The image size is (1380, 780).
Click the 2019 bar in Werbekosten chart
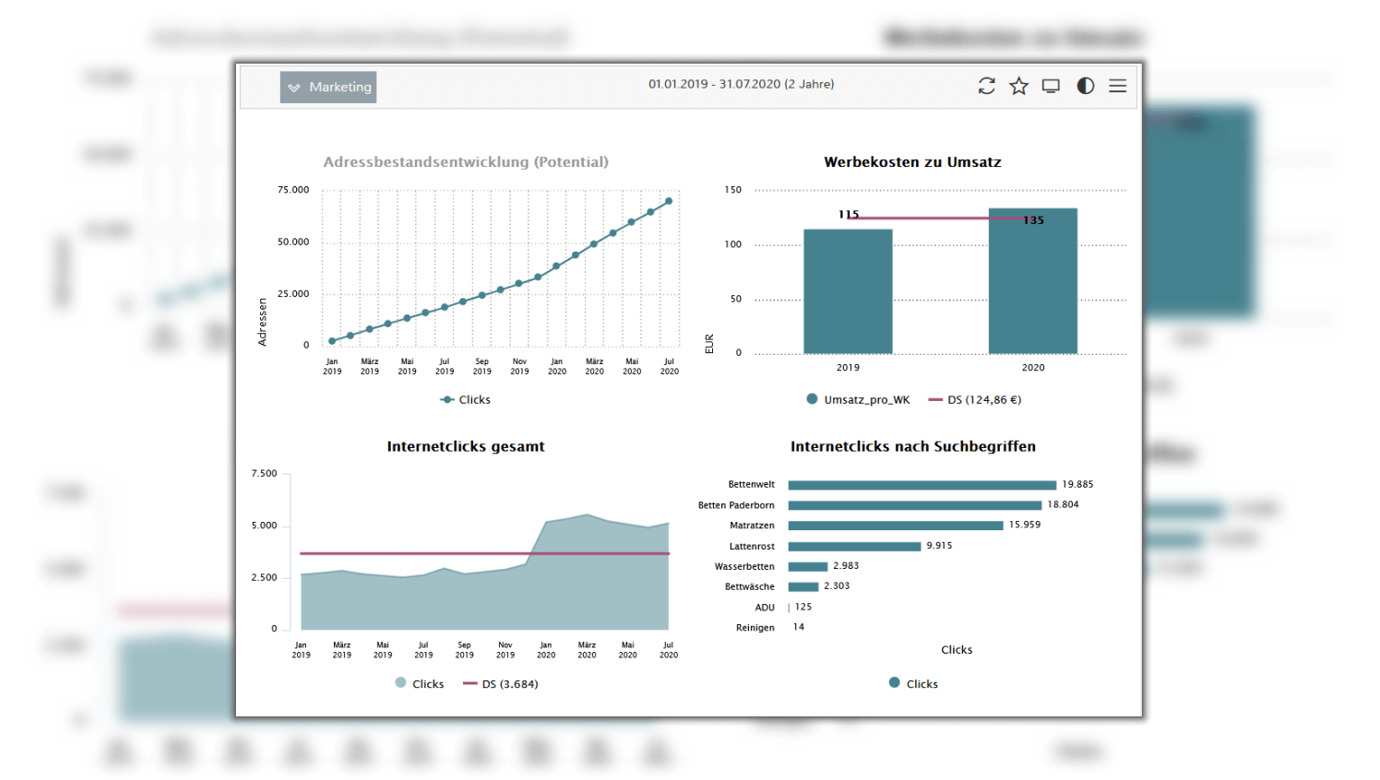(848, 290)
